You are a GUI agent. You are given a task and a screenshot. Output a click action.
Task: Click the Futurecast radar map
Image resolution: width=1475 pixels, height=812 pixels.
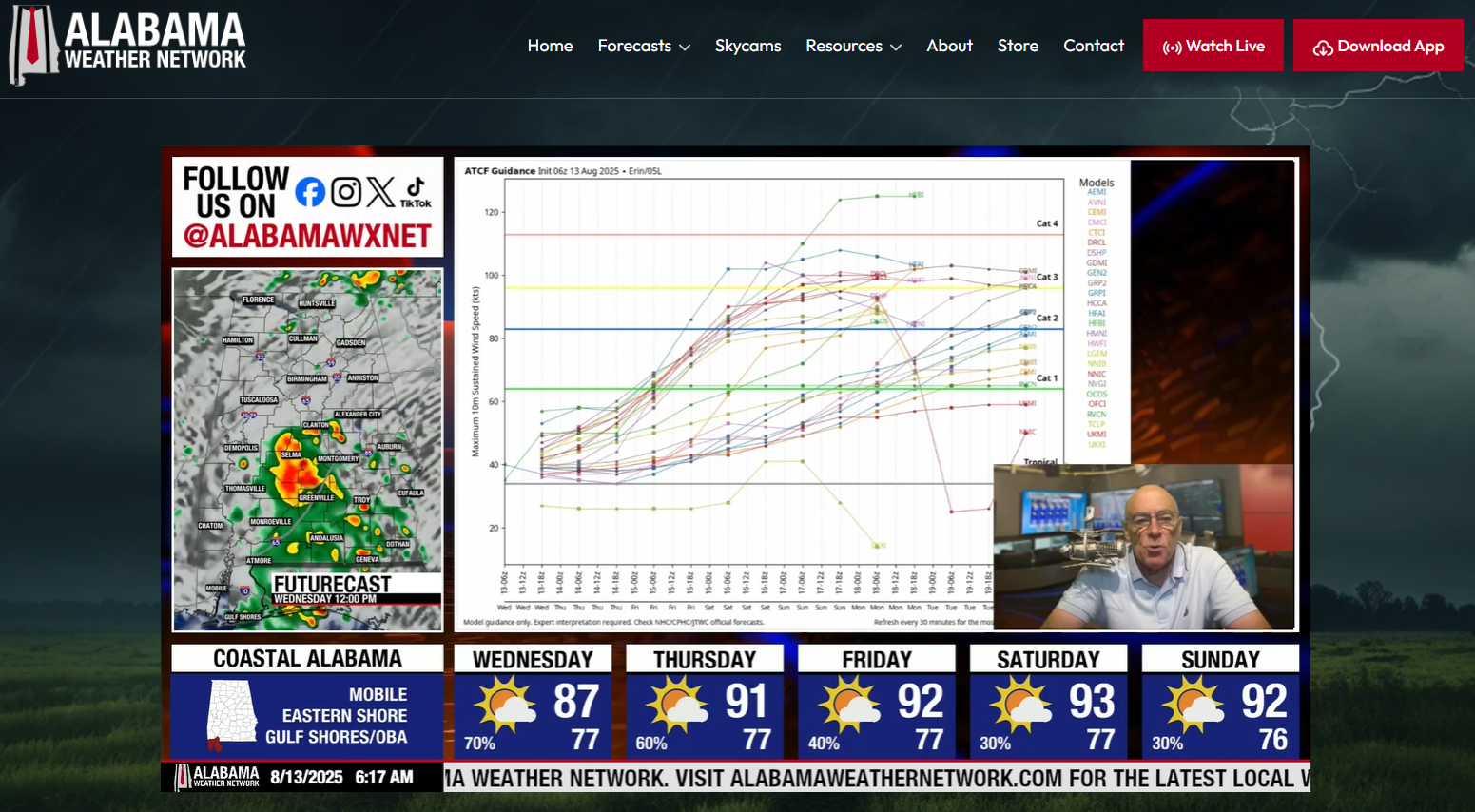307,450
